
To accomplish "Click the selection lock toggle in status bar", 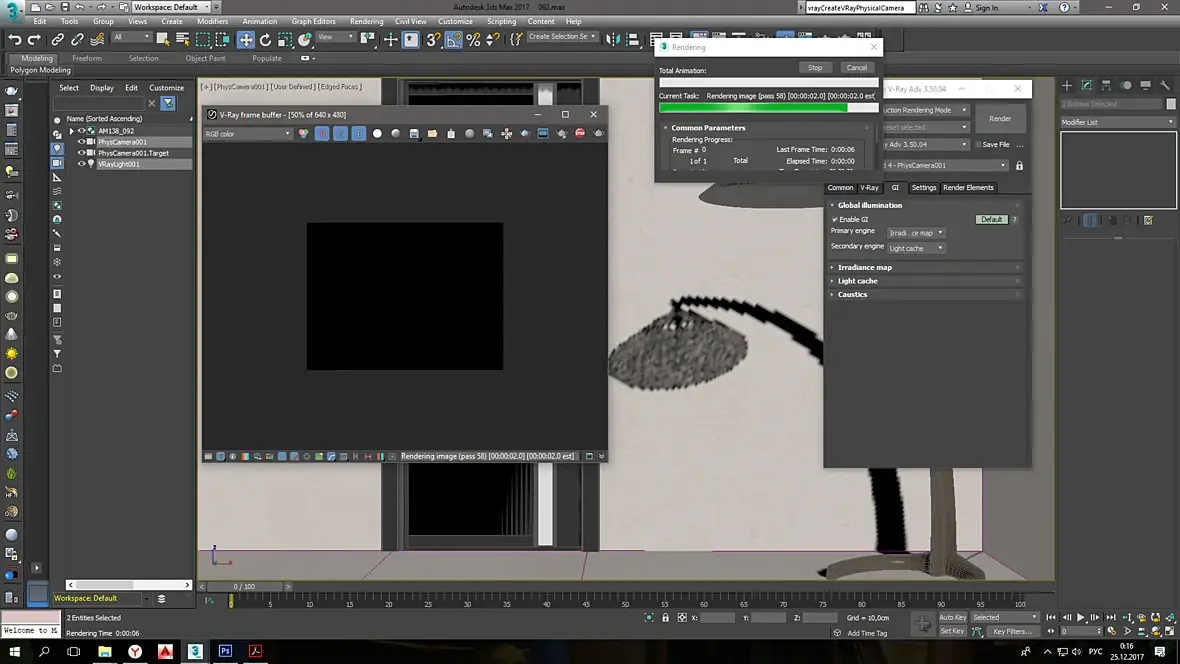I will tap(665, 618).
